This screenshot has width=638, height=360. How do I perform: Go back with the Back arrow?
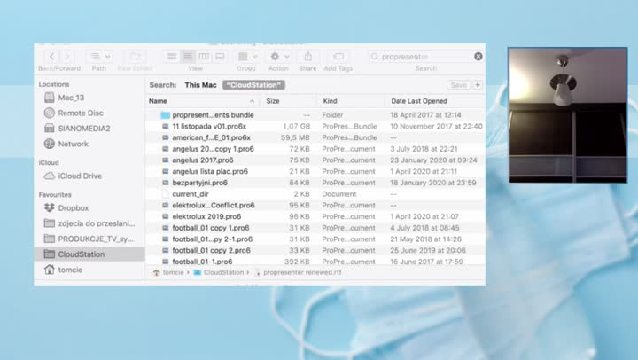coord(52,56)
